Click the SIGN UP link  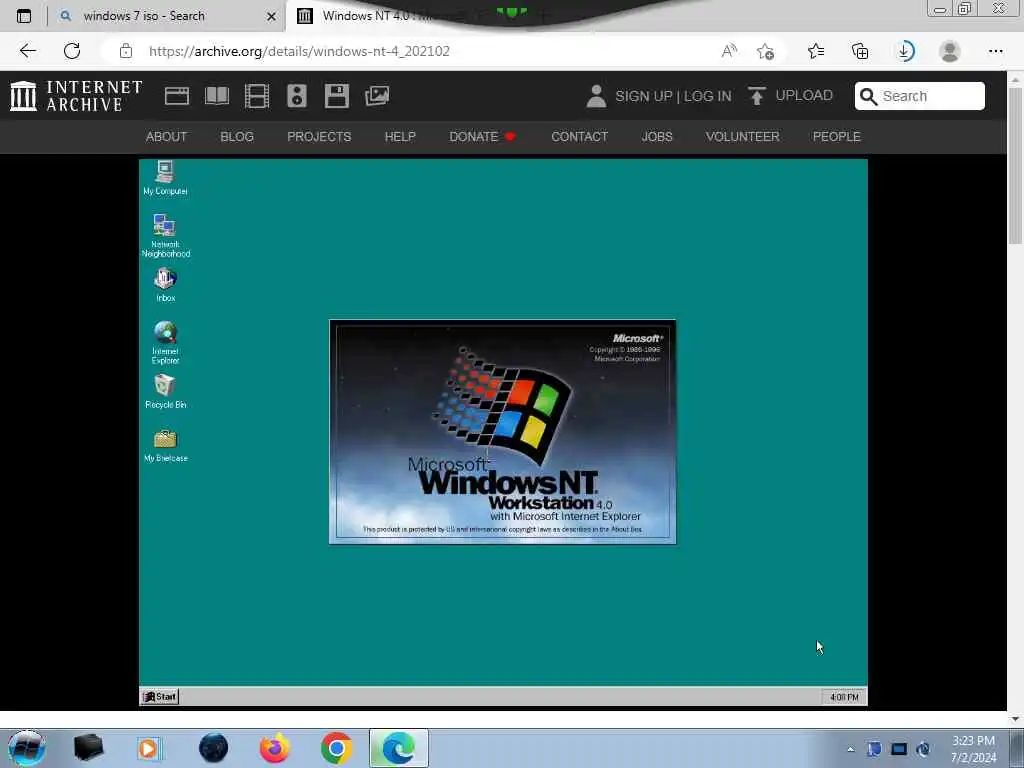[643, 96]
